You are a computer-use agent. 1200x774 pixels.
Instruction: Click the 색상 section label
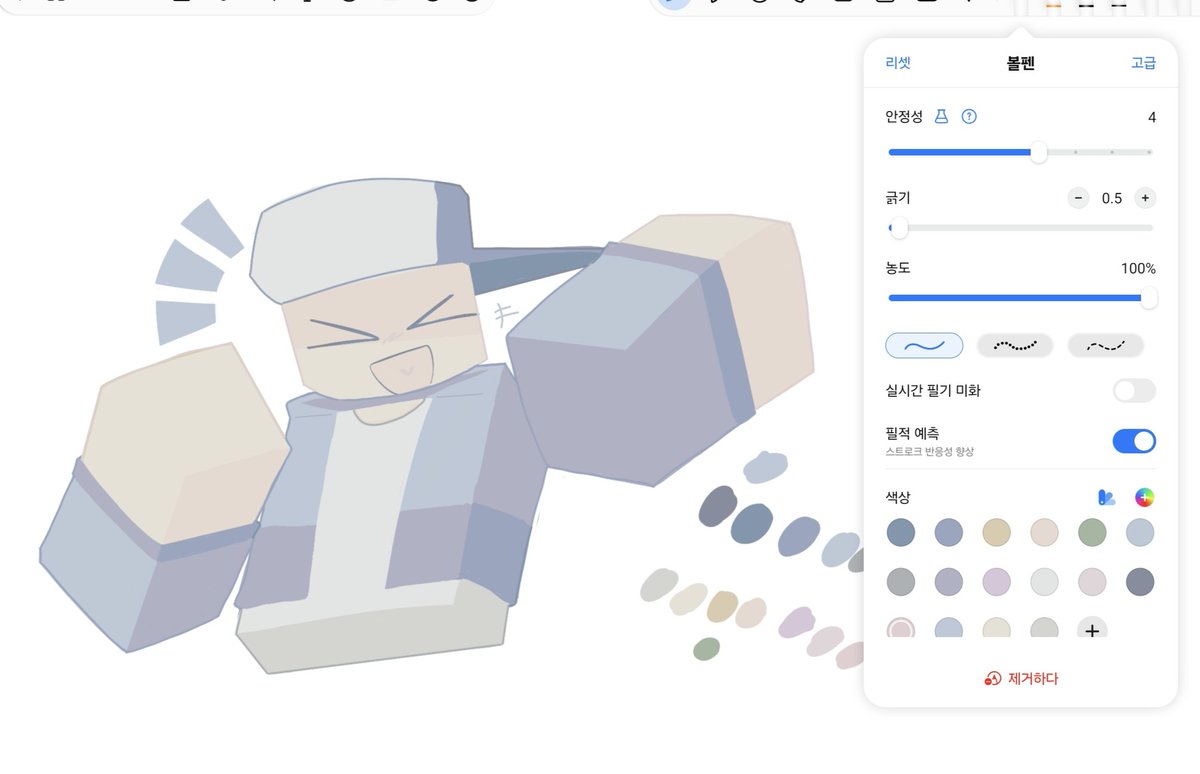898,497
